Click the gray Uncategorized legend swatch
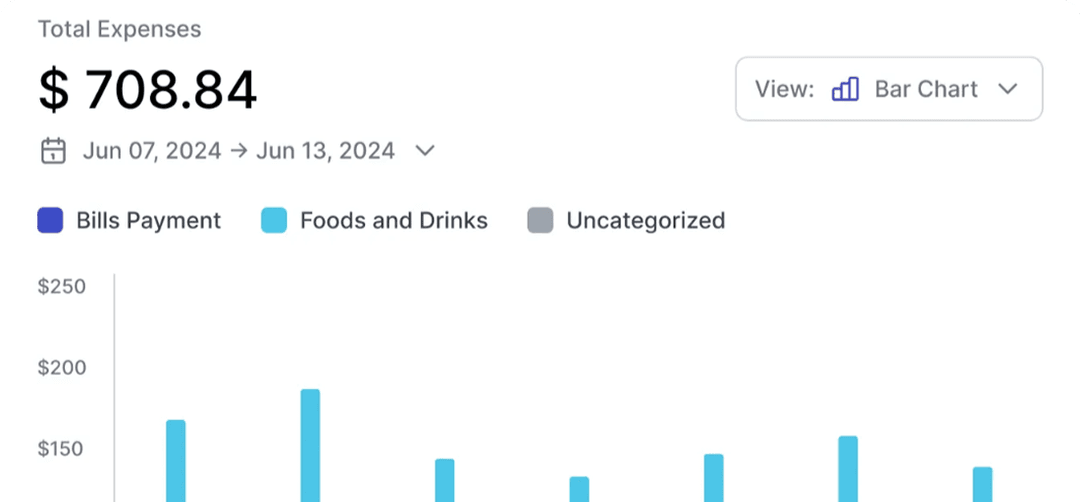1080x502 pixels. (x=540, y=221)
